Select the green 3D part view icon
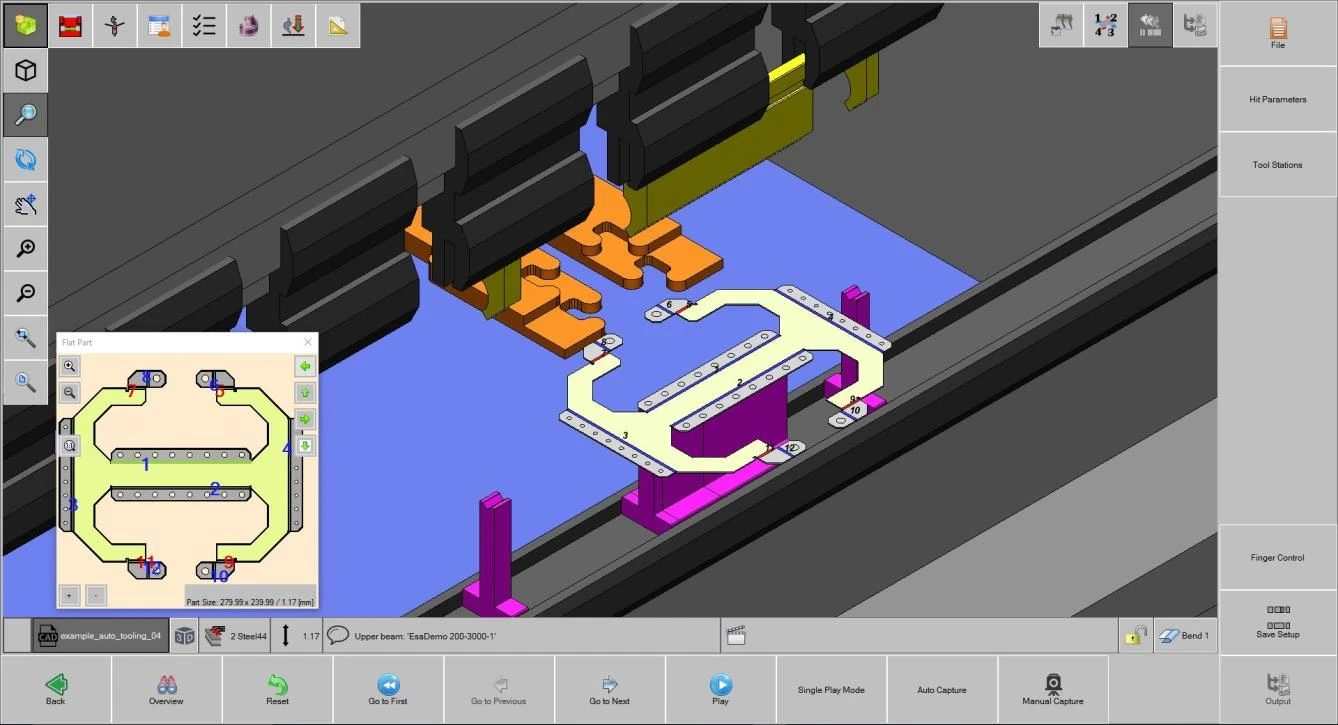Viewport: 1338px width, 725px height. click(25, 25)
